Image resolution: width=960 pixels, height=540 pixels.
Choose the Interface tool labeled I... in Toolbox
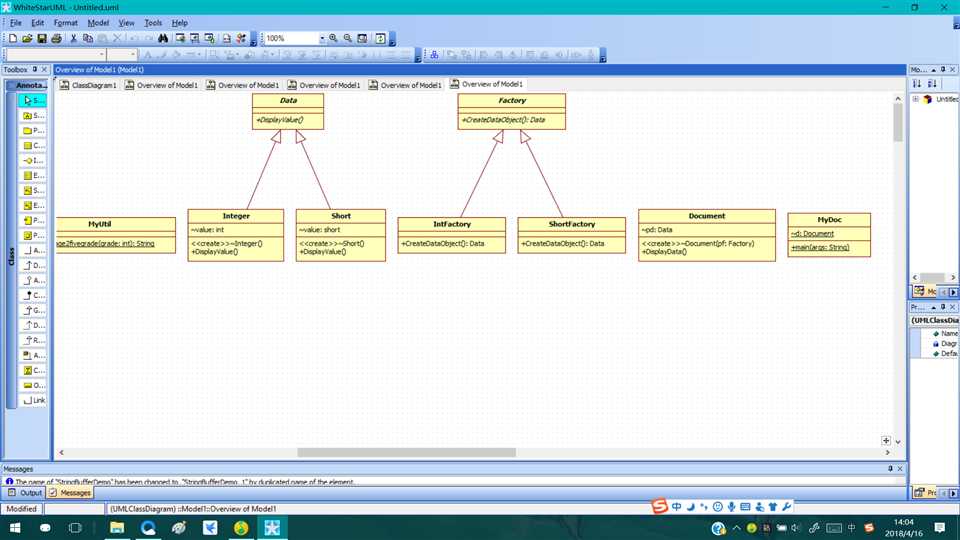tap(33, 160)
